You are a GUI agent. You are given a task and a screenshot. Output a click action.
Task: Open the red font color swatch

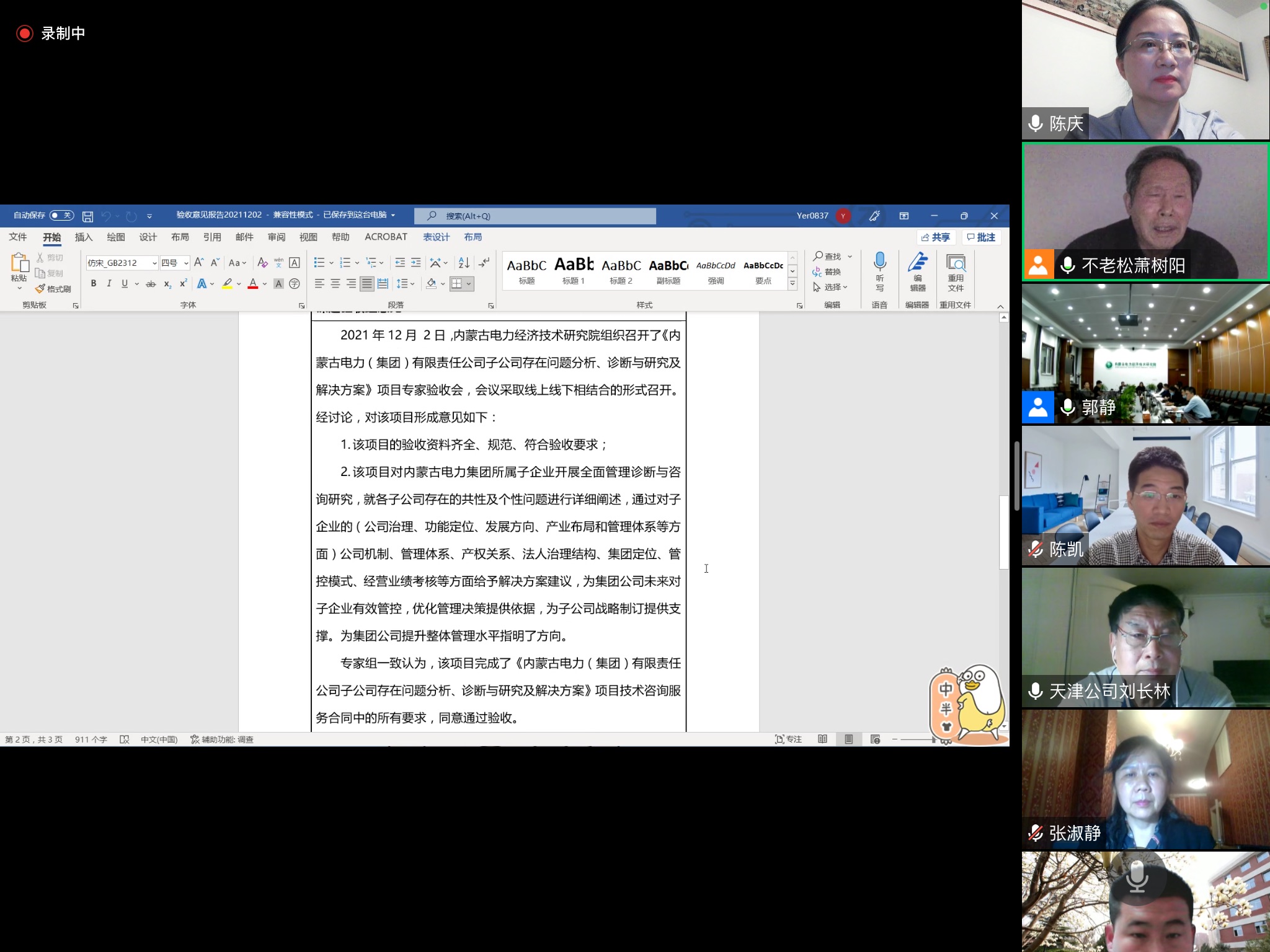tap(253, 284)
